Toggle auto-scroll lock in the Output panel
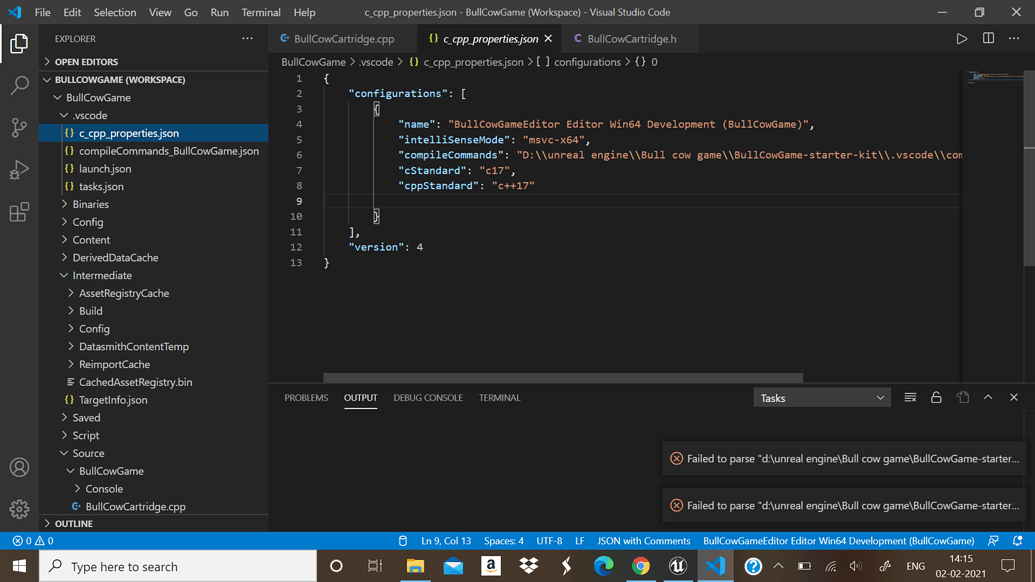Screen dimensions: 1035x582 (936, 397)
